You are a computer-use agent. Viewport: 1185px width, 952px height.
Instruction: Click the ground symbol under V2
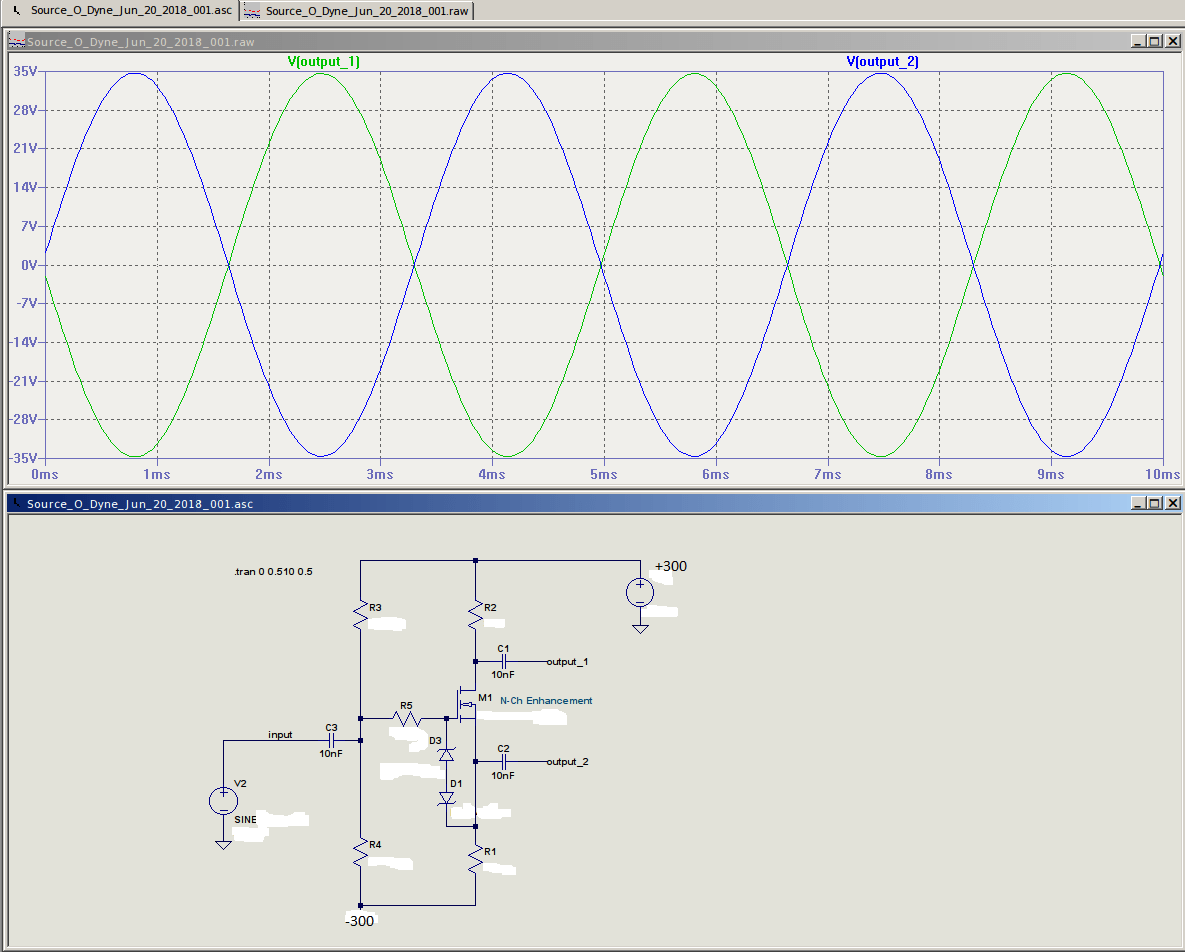click(223, 845)
